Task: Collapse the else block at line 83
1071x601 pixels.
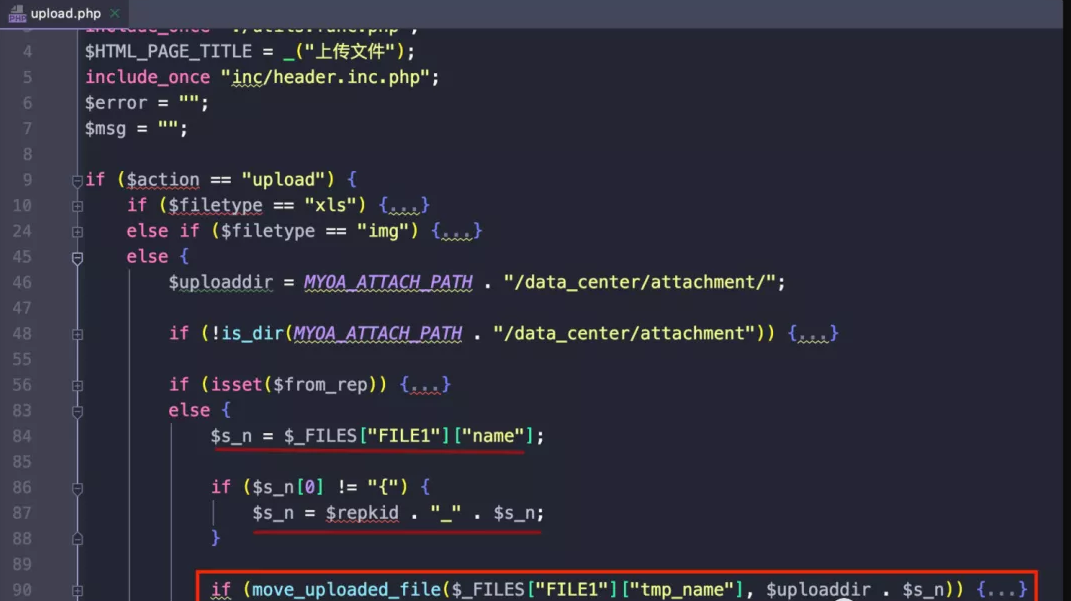Action: click(x=77, y=412)
